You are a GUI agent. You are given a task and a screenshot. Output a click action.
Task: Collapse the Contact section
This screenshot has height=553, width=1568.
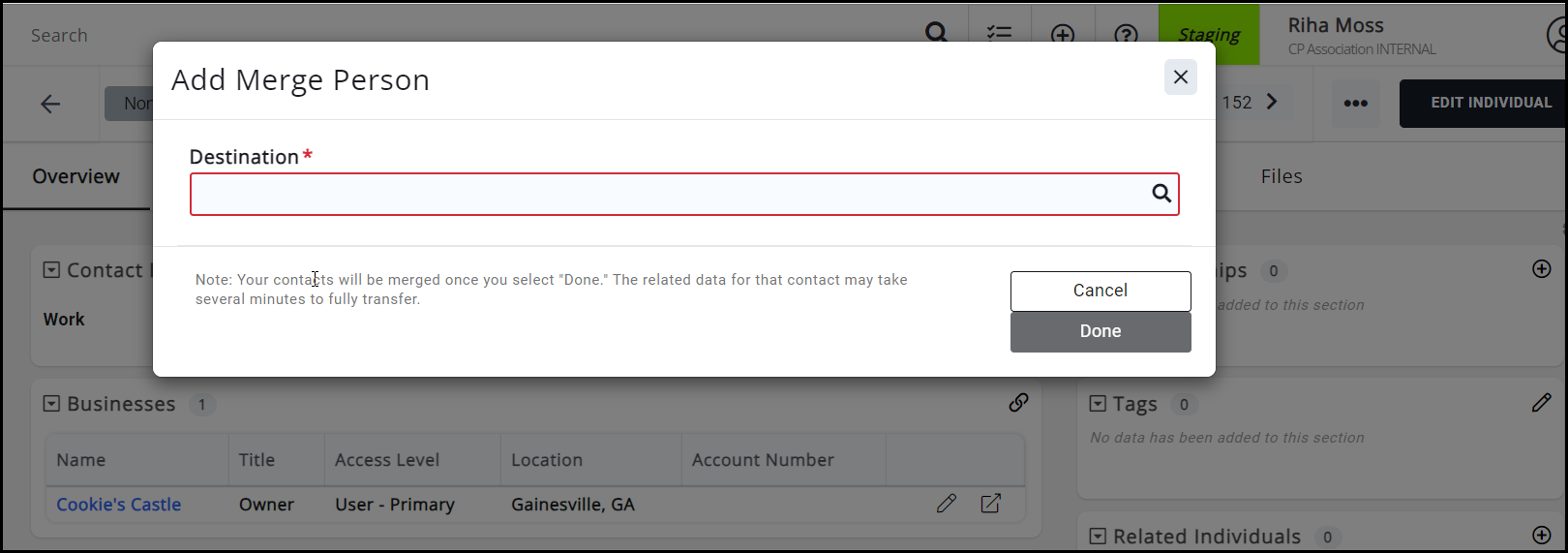click(x=51, y=270)
